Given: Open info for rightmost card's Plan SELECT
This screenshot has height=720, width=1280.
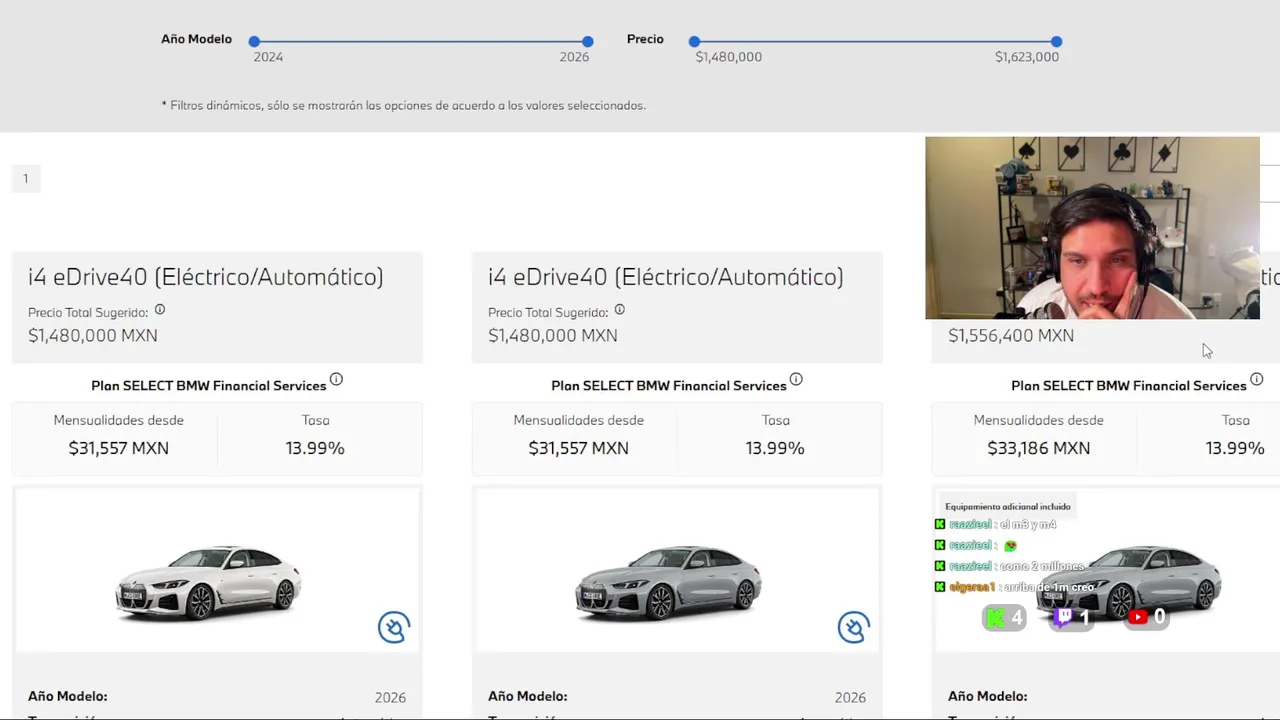Looking at the screenshot, I should 1256,380.
